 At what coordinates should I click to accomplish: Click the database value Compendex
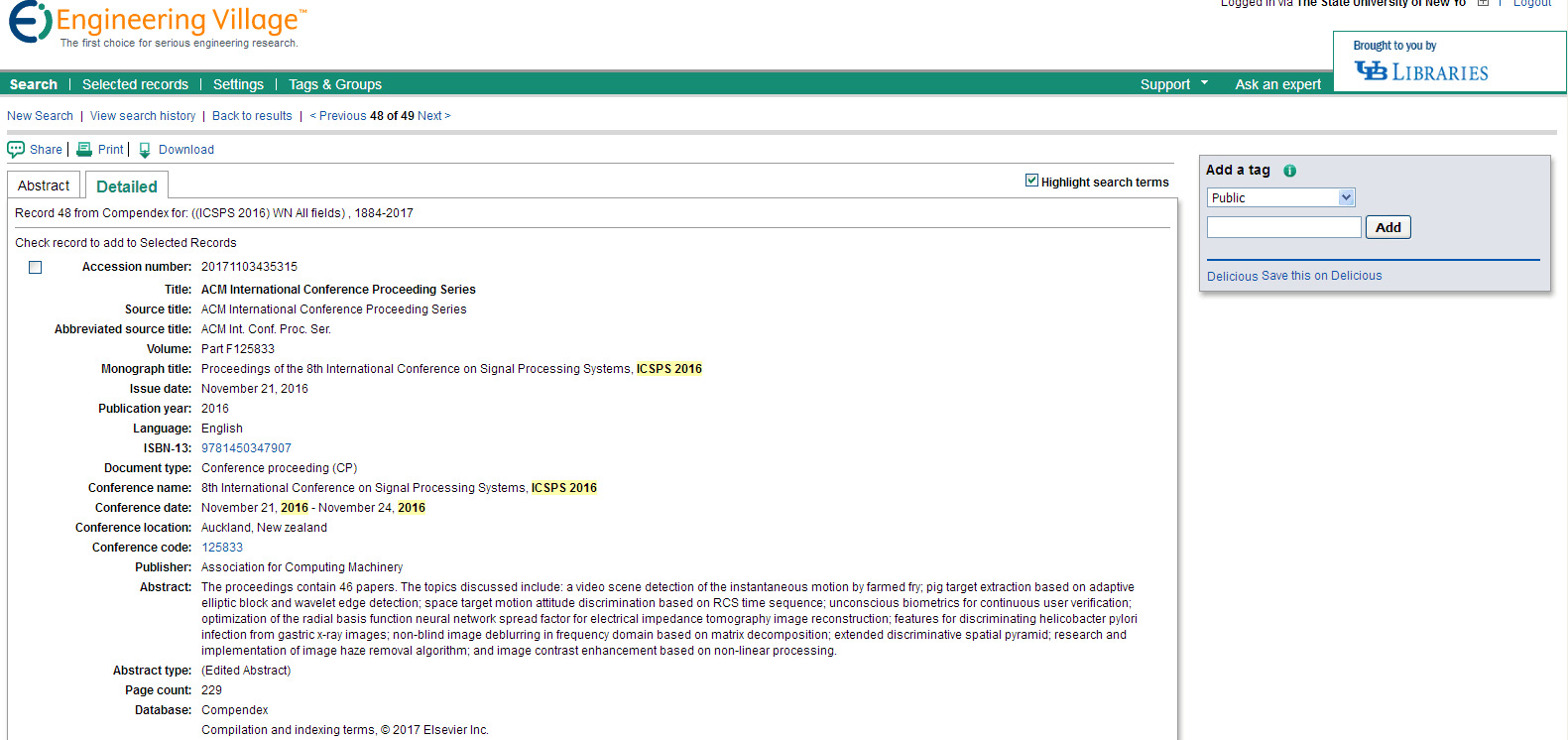tap(234, 710)
